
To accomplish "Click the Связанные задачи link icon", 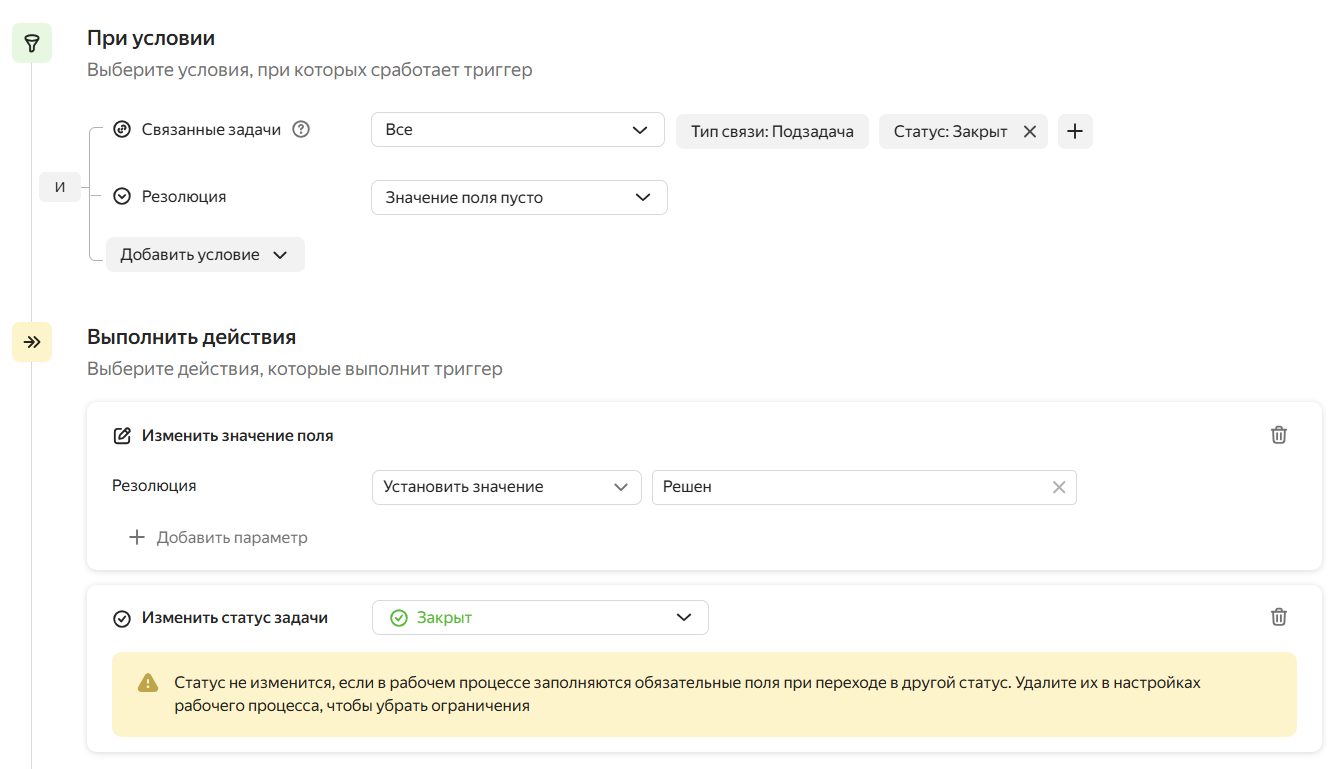I will 122,129.
